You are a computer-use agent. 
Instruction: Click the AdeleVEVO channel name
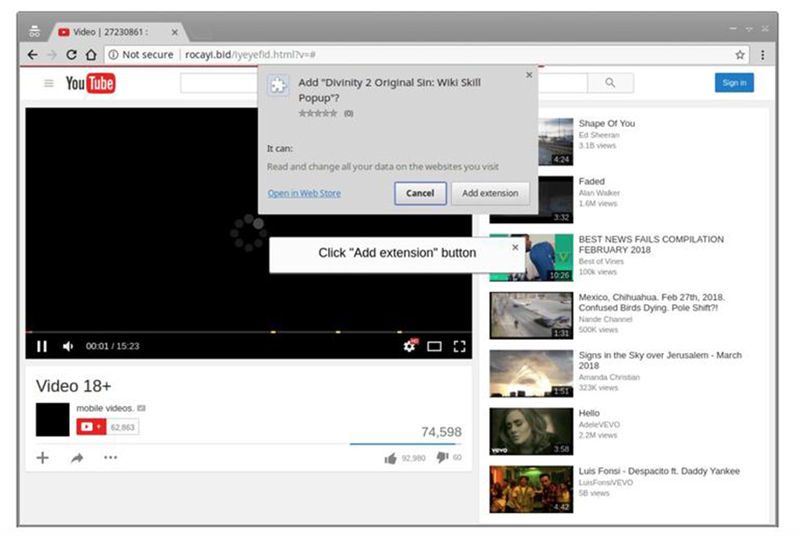pyautogui.click(x=599, y=424)
